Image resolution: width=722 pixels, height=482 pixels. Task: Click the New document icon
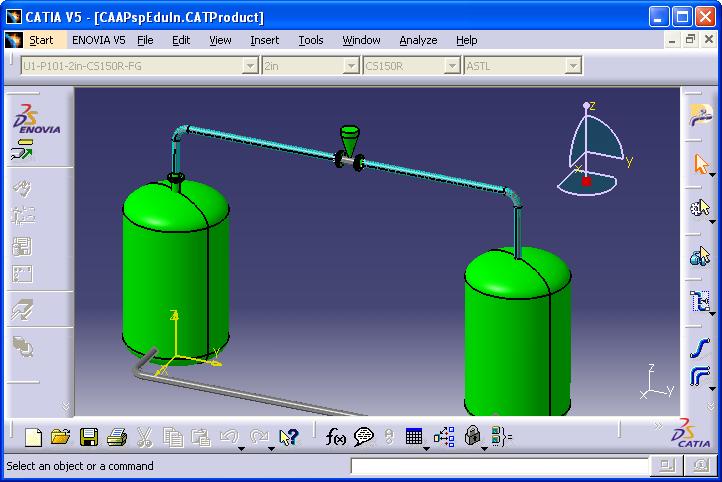(33, 436)
